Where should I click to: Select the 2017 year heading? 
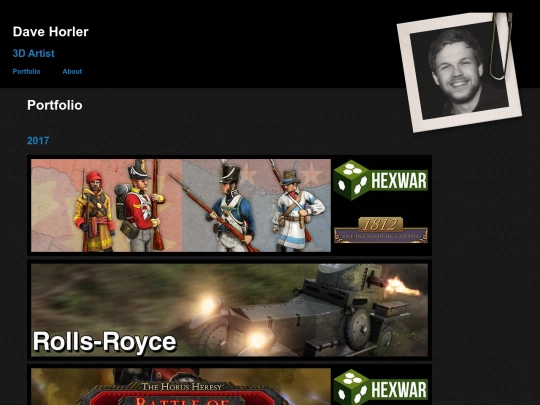[x=38, y=141]
